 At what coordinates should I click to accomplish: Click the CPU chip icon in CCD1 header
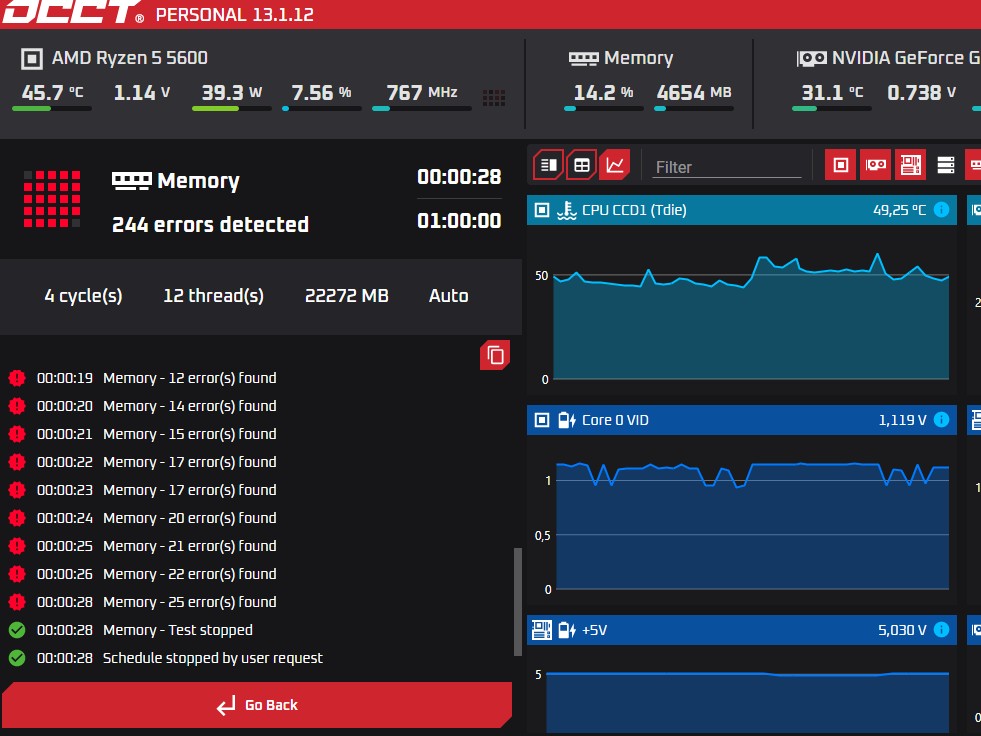(542, 210)
